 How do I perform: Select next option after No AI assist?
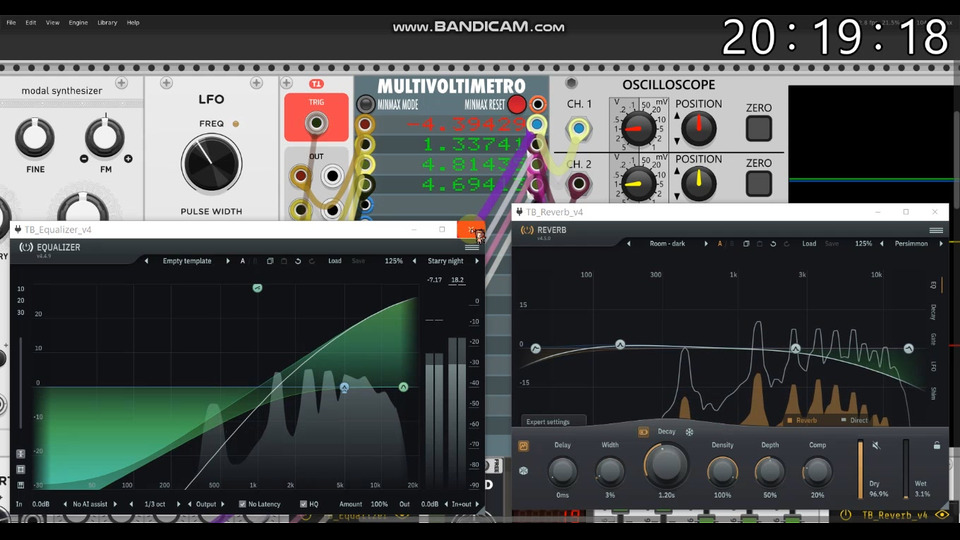[115, 504]
